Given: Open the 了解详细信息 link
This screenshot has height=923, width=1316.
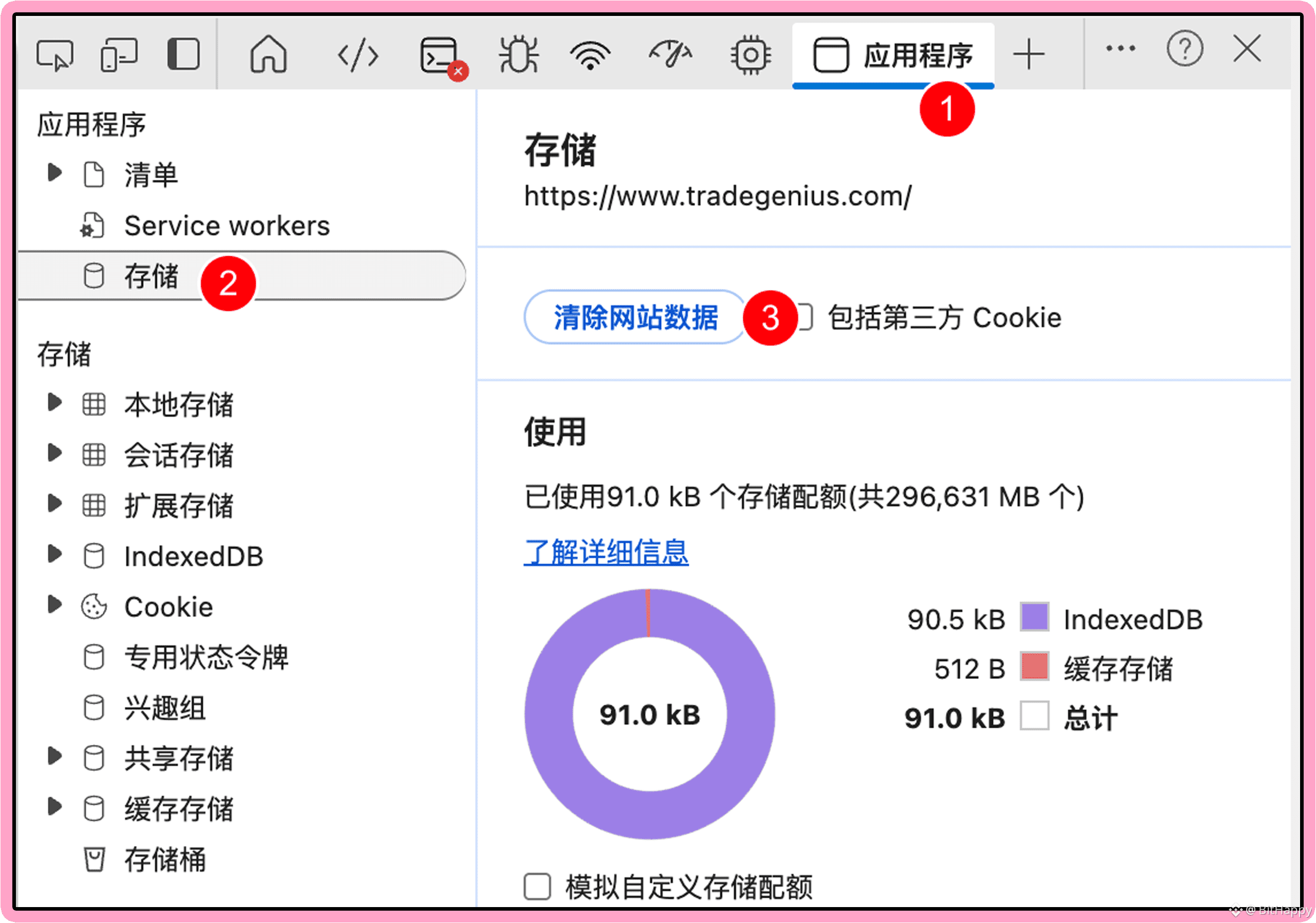Looking at the screenshot, I should [606, 552].
